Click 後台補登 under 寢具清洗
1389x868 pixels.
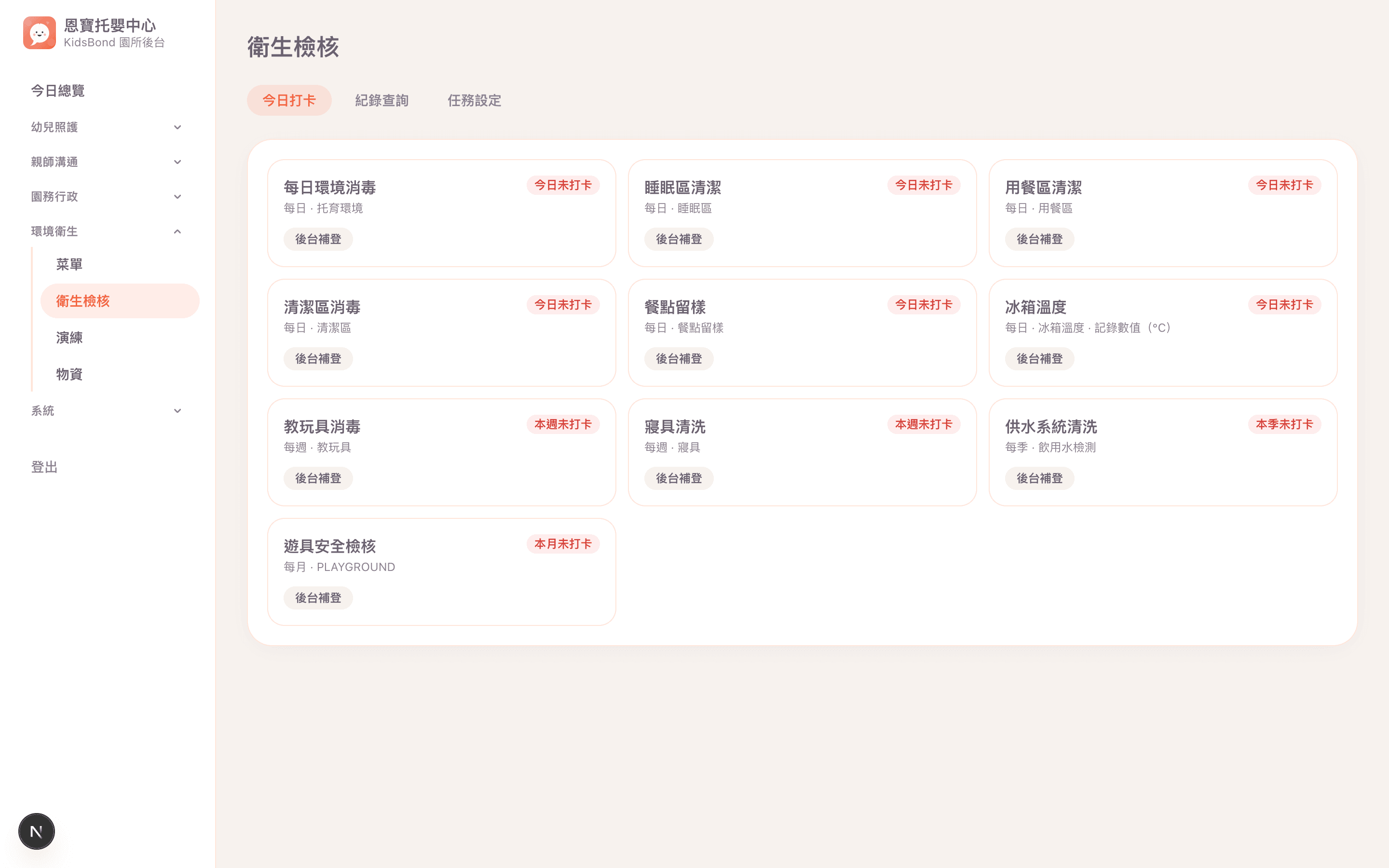click(x=679, y=478)
